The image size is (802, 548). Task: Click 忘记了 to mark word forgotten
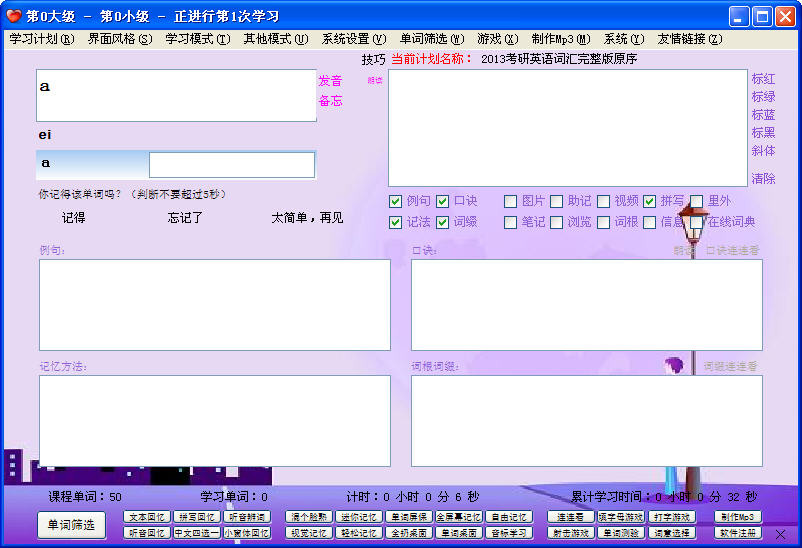pyautogui.click(x=185, y=218)
